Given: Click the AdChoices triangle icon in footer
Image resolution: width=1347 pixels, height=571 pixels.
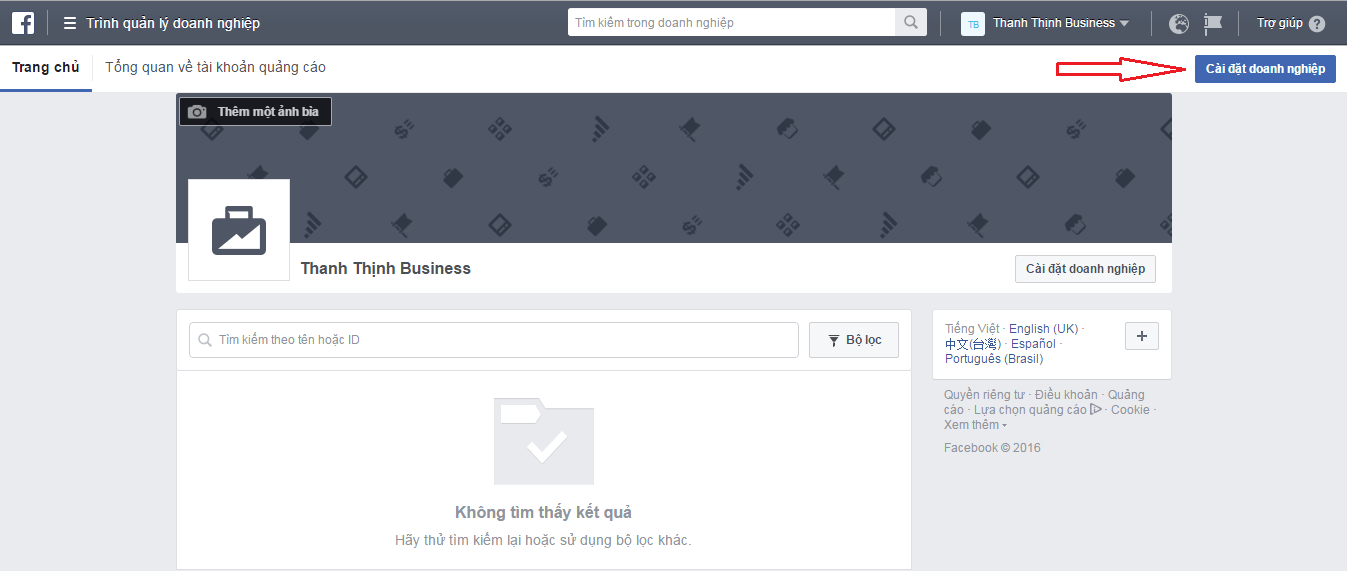Looking at the screenshot, I should click(x=1096, y=409).
